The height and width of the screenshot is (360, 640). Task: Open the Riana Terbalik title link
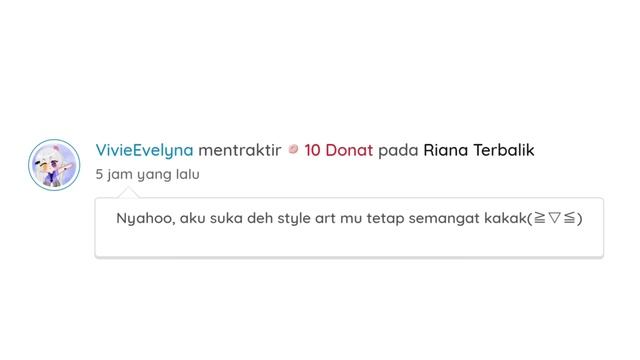click(479, 150)
